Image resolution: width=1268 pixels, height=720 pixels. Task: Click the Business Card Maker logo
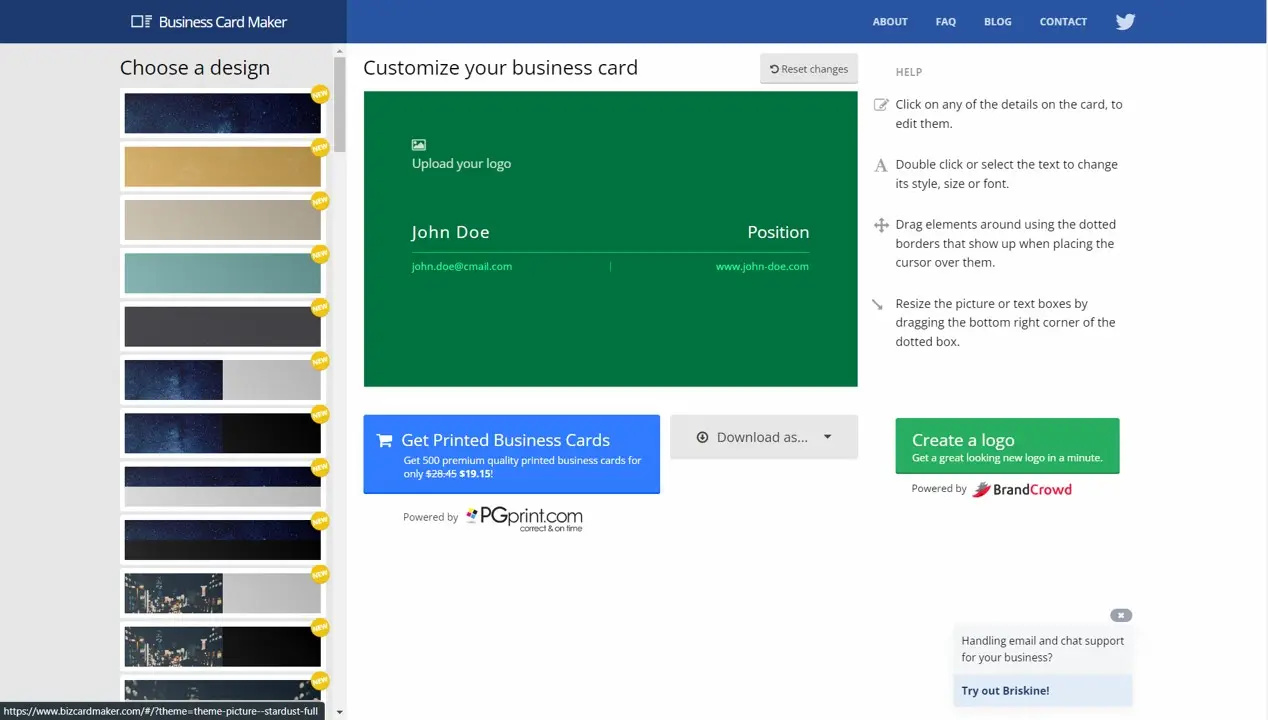209,21
